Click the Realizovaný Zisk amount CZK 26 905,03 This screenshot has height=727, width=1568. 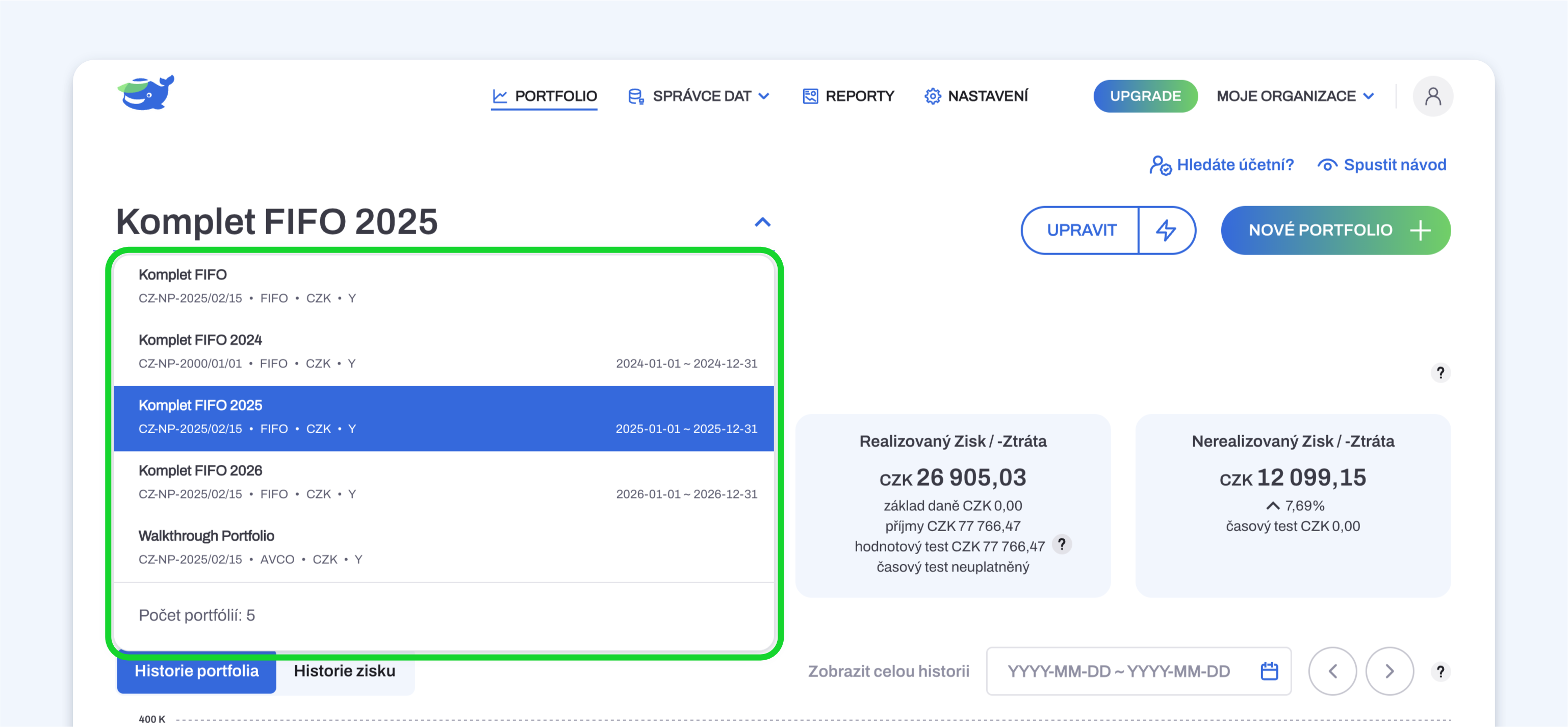click(953, 478)
